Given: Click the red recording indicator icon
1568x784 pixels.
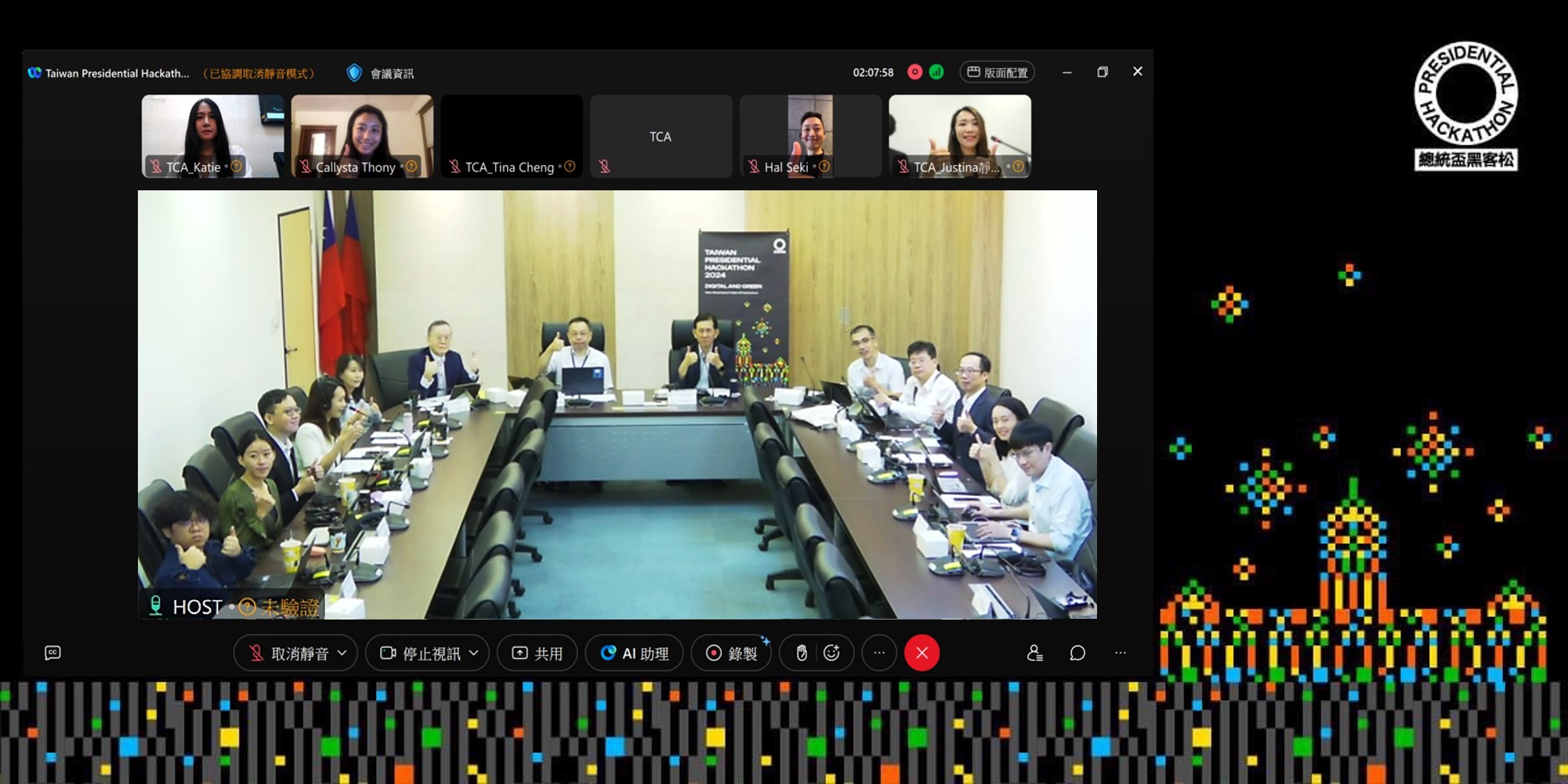Looking at the screenshot, I should coord(914,72).
